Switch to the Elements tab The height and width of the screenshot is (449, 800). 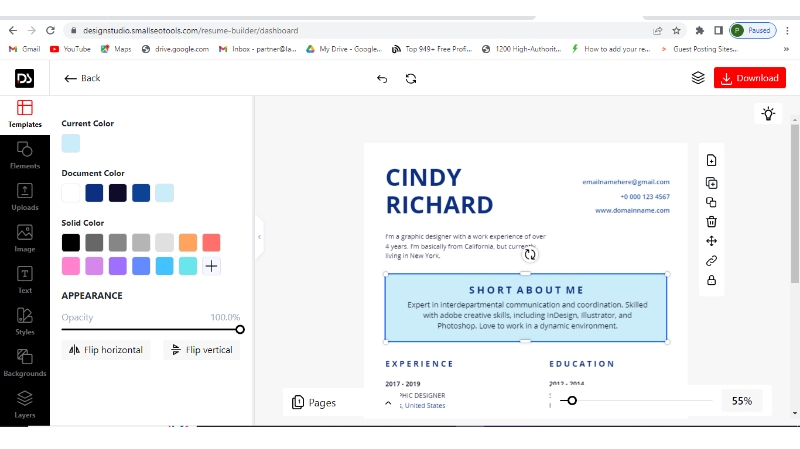pos(24,154)
